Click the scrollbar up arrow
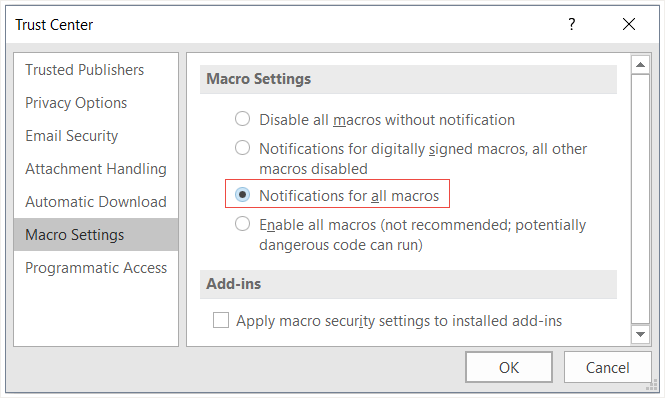Viewport: 665px width, 398px height. pos(640,65)
